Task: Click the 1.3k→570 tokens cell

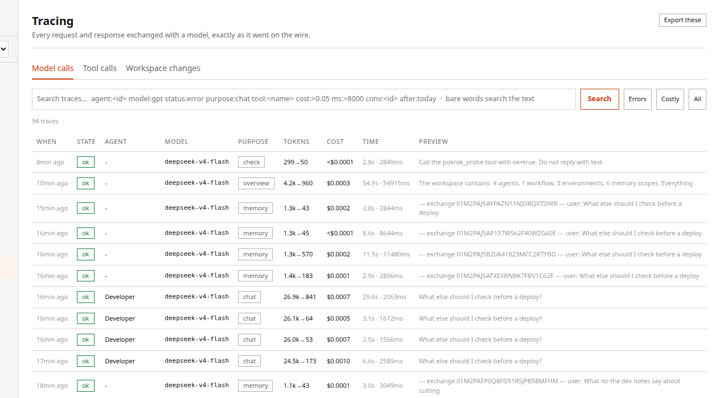Action: (x=298, y=254)
